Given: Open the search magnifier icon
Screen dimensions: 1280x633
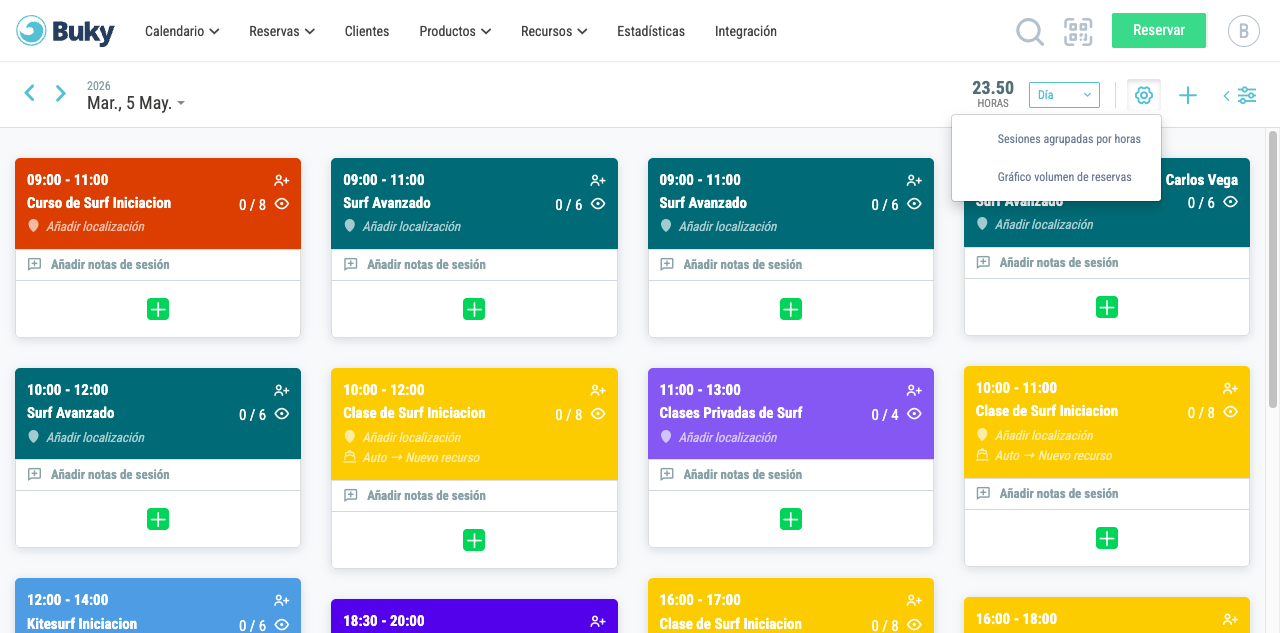Looking at the screenshot, I should (x=1029, y=32).
